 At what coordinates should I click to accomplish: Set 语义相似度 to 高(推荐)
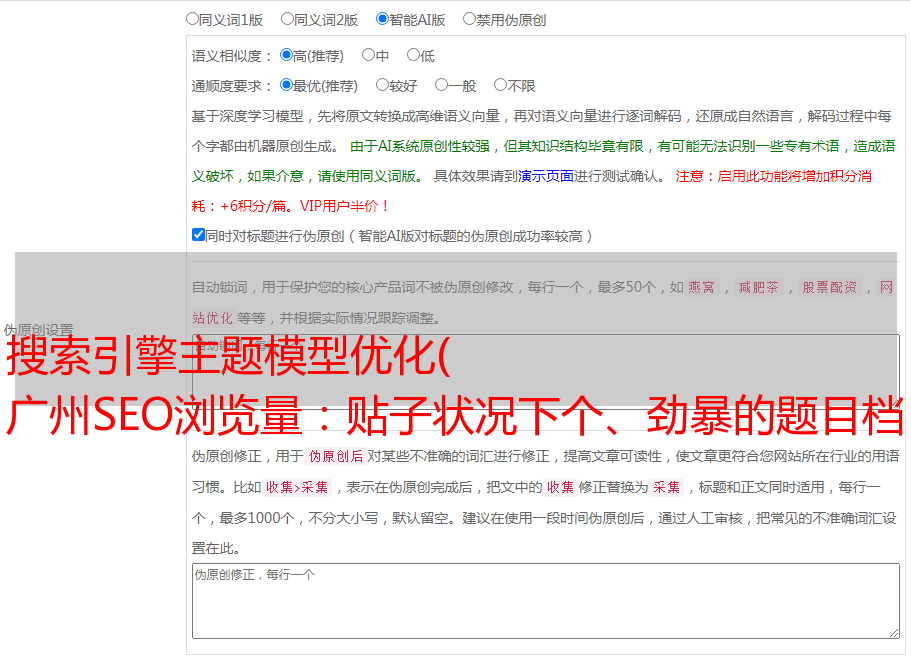tap(286, 56)
